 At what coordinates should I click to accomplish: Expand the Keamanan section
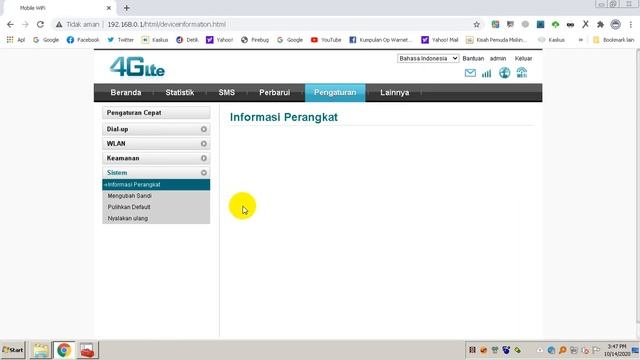156,158
